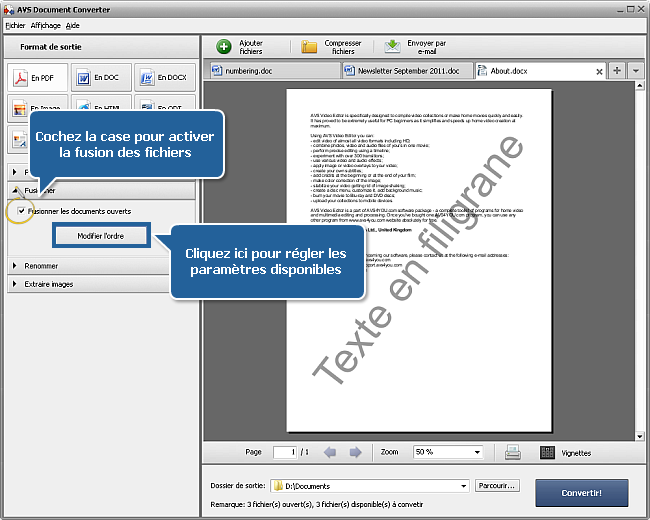Screen dimensions: 650x520
Task: Click the Parcourir... button
Action: [x=497, y=485]
